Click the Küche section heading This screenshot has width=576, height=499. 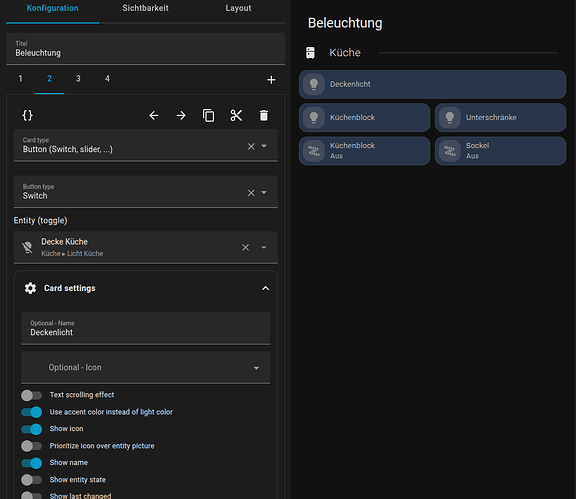pyautogui.click(x=345, y=53)
